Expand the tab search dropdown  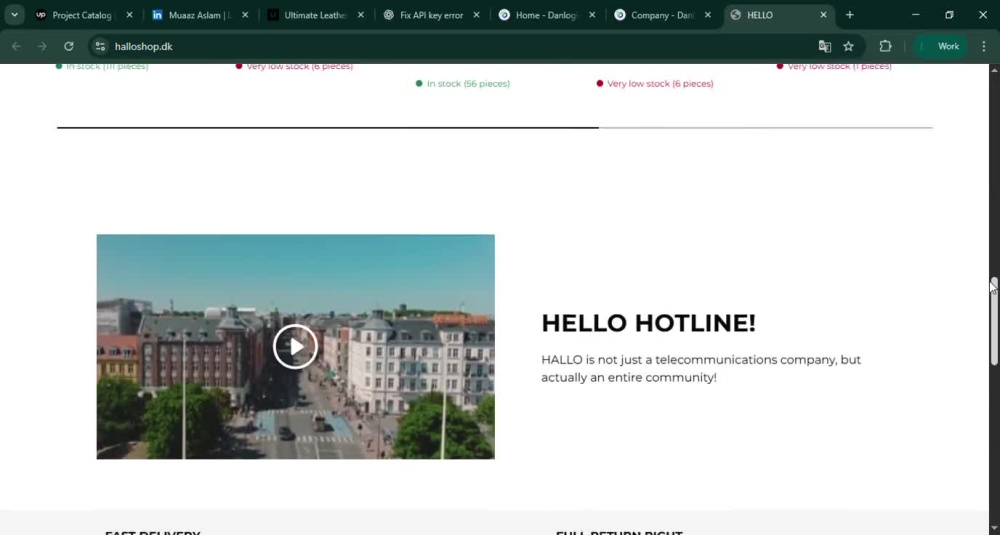(14, 15)
